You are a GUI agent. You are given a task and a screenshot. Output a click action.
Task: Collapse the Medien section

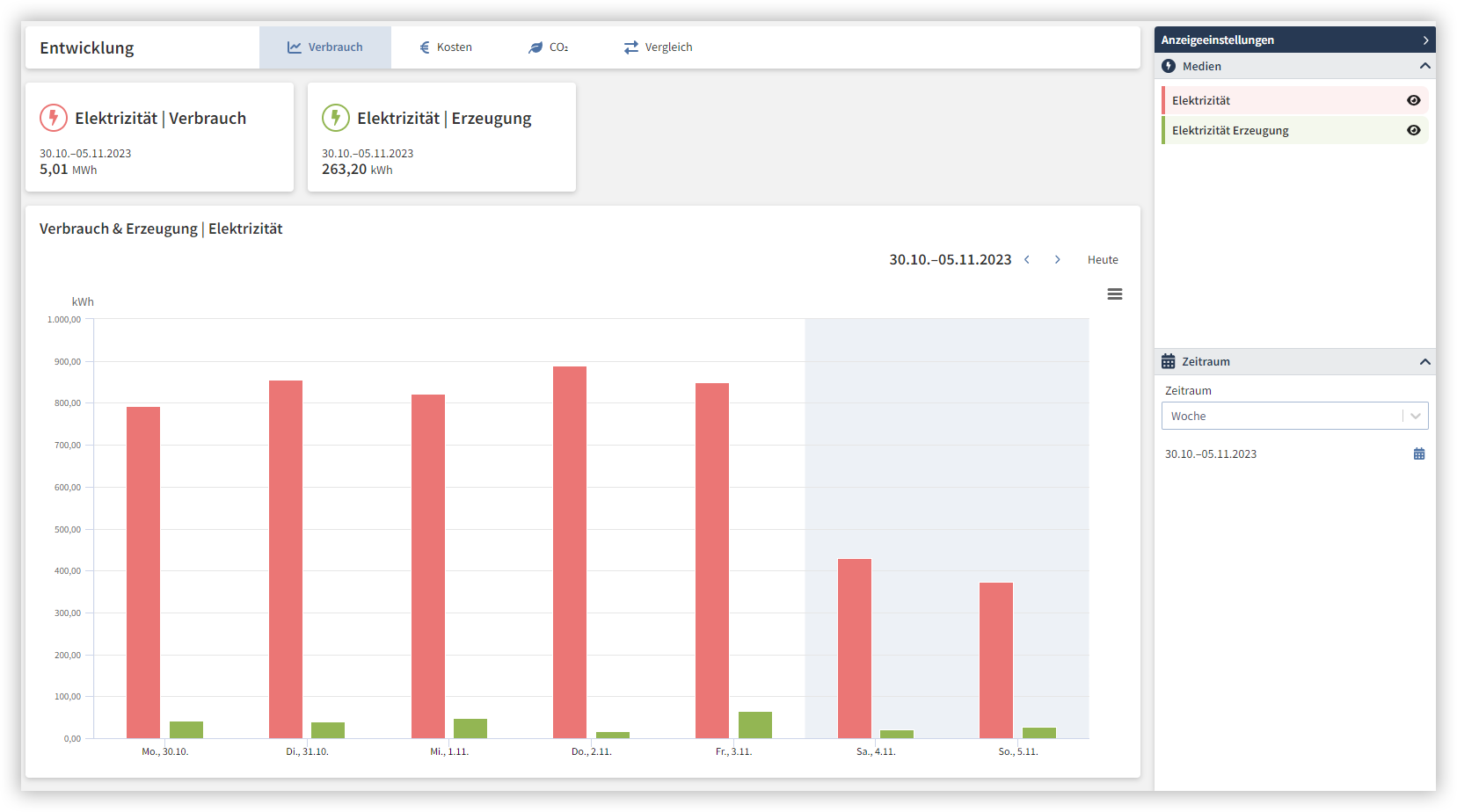click(1424, 67)
